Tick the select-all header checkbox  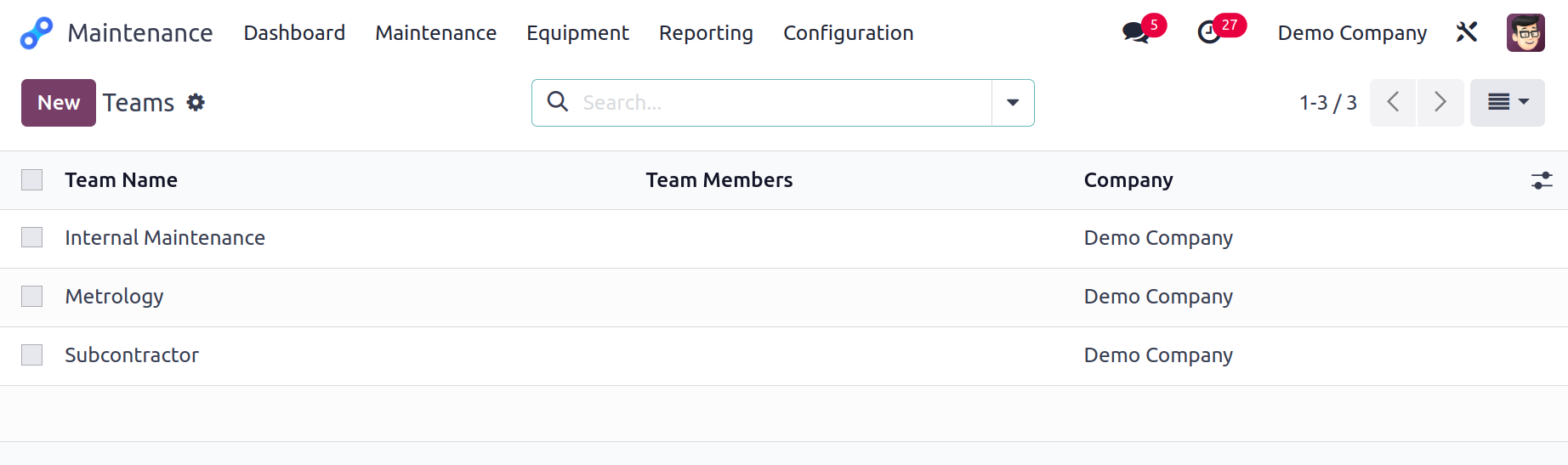pos(32,180)
